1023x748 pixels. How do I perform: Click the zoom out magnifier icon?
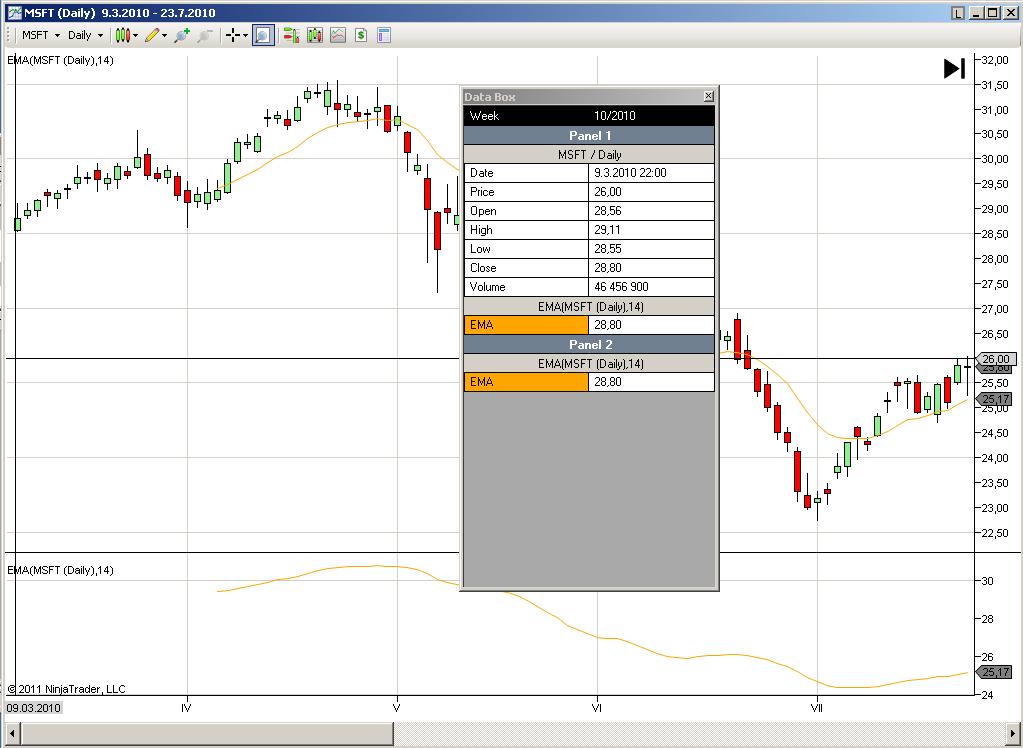[205, 35]
